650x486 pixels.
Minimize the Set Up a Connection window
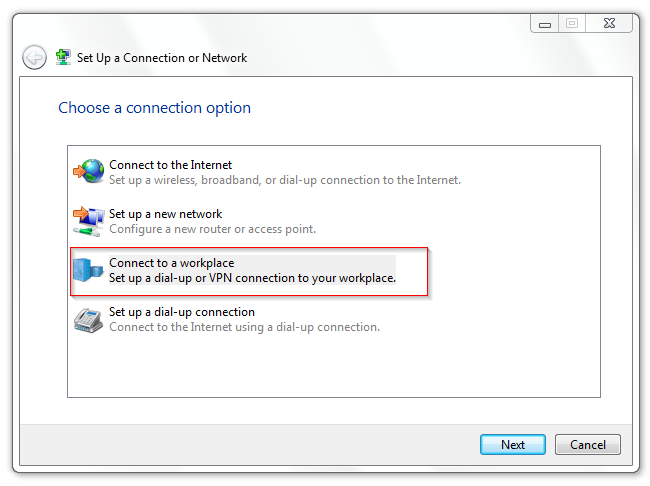(545, 24)
